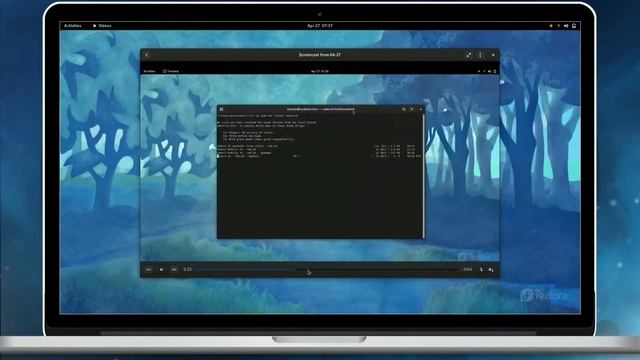Open the three-dot menu in Videos header
This screenshot has height=360, width=640.
(480, 55)
